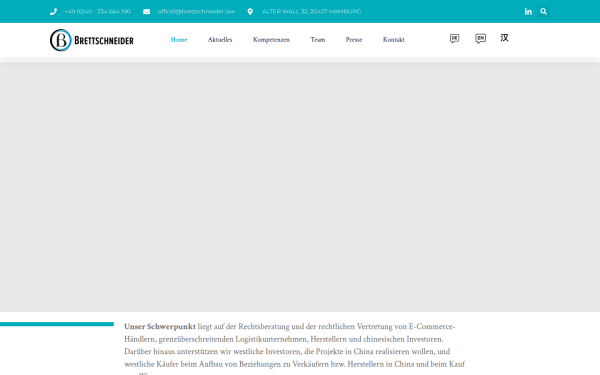Open the Team menu item

(318, 40)
